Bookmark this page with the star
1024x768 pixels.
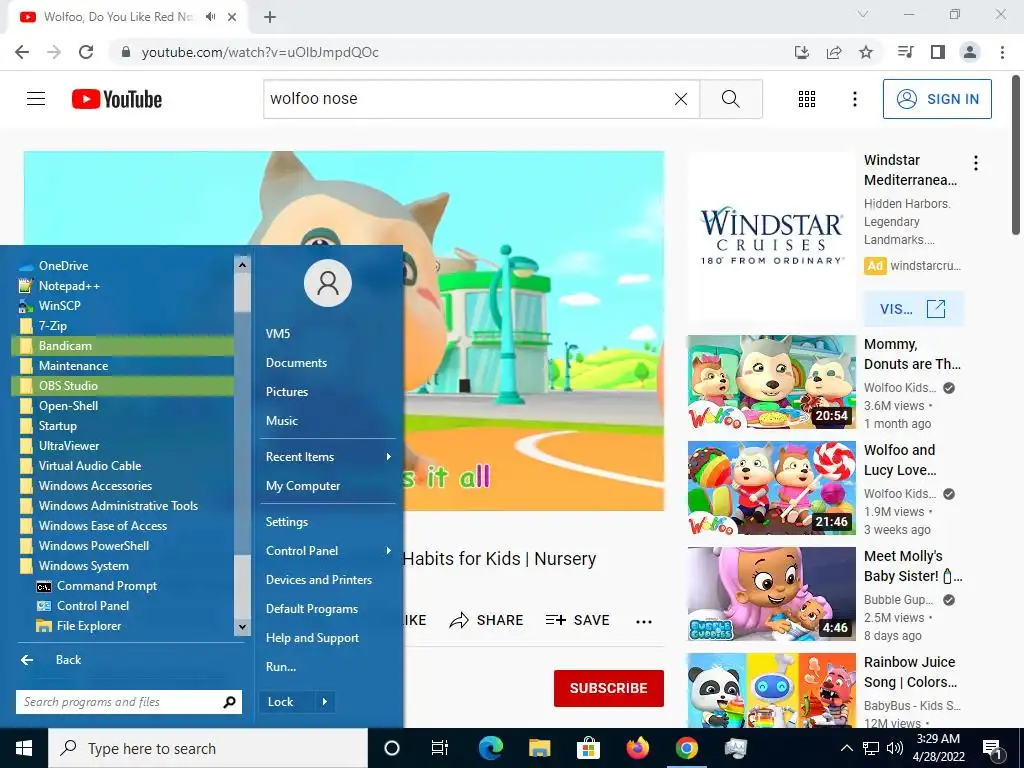[866, 52]
